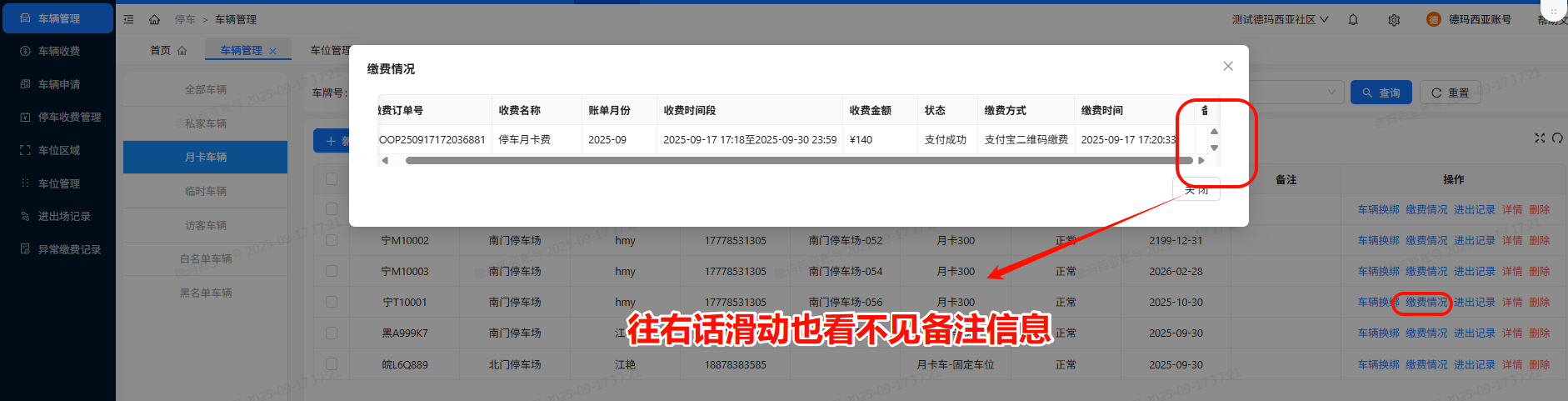Select 访客车辆 category
Viewport: 1568px width, 401px height.
click(x=205, y=225)
